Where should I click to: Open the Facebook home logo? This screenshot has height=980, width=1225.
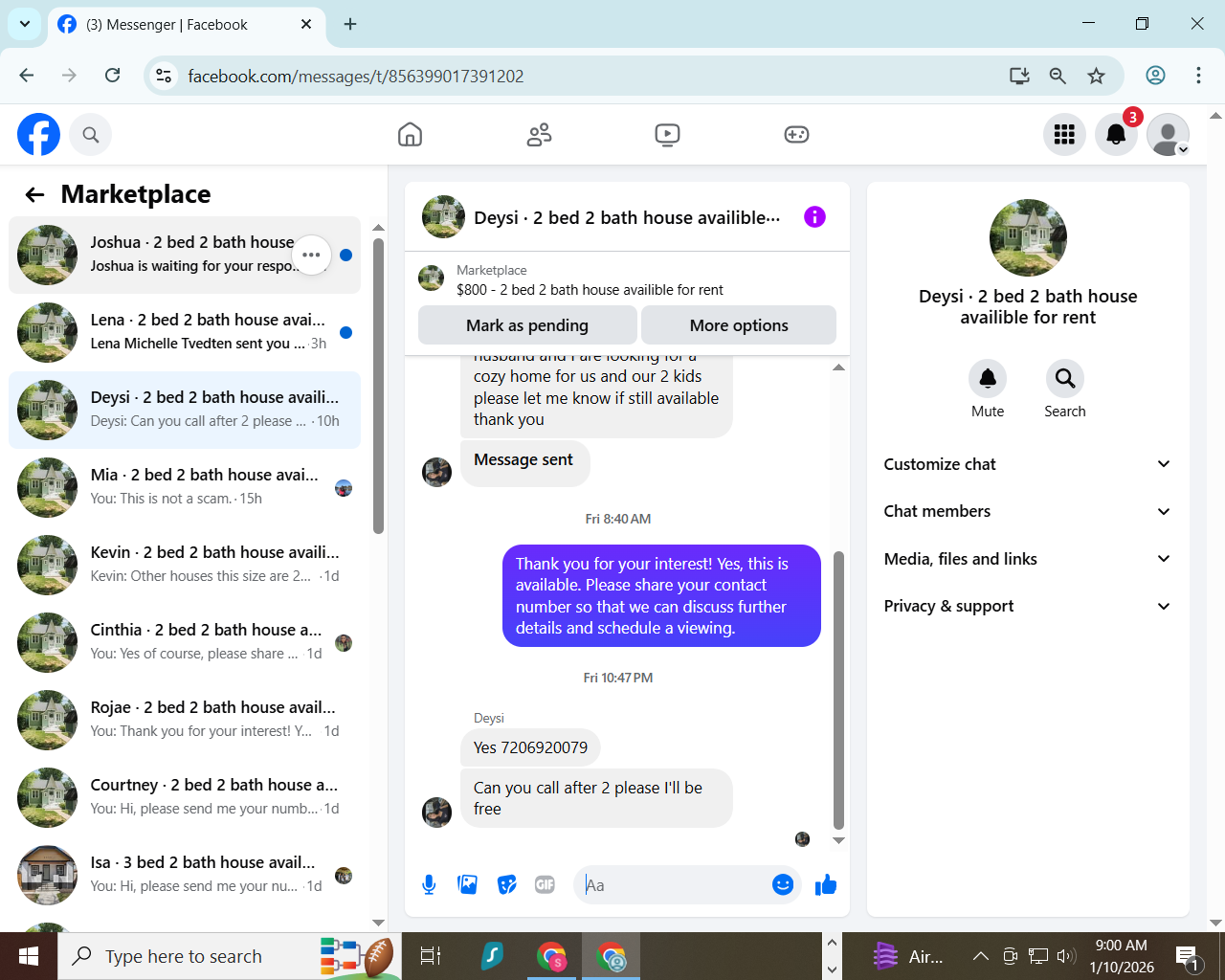pyautogui.click(x=38, y=135)
